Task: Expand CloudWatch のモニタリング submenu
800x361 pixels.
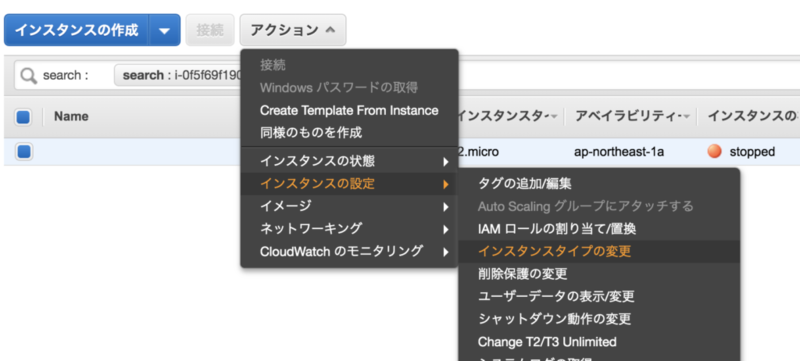Action: [x=349, y=251]
